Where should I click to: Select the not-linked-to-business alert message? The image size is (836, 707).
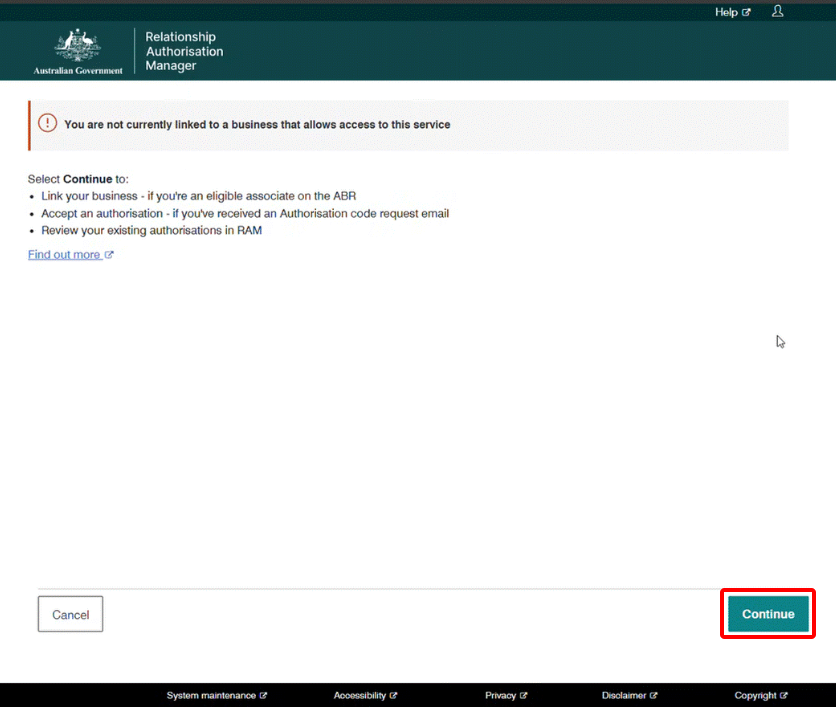click(x=257, y=125)
